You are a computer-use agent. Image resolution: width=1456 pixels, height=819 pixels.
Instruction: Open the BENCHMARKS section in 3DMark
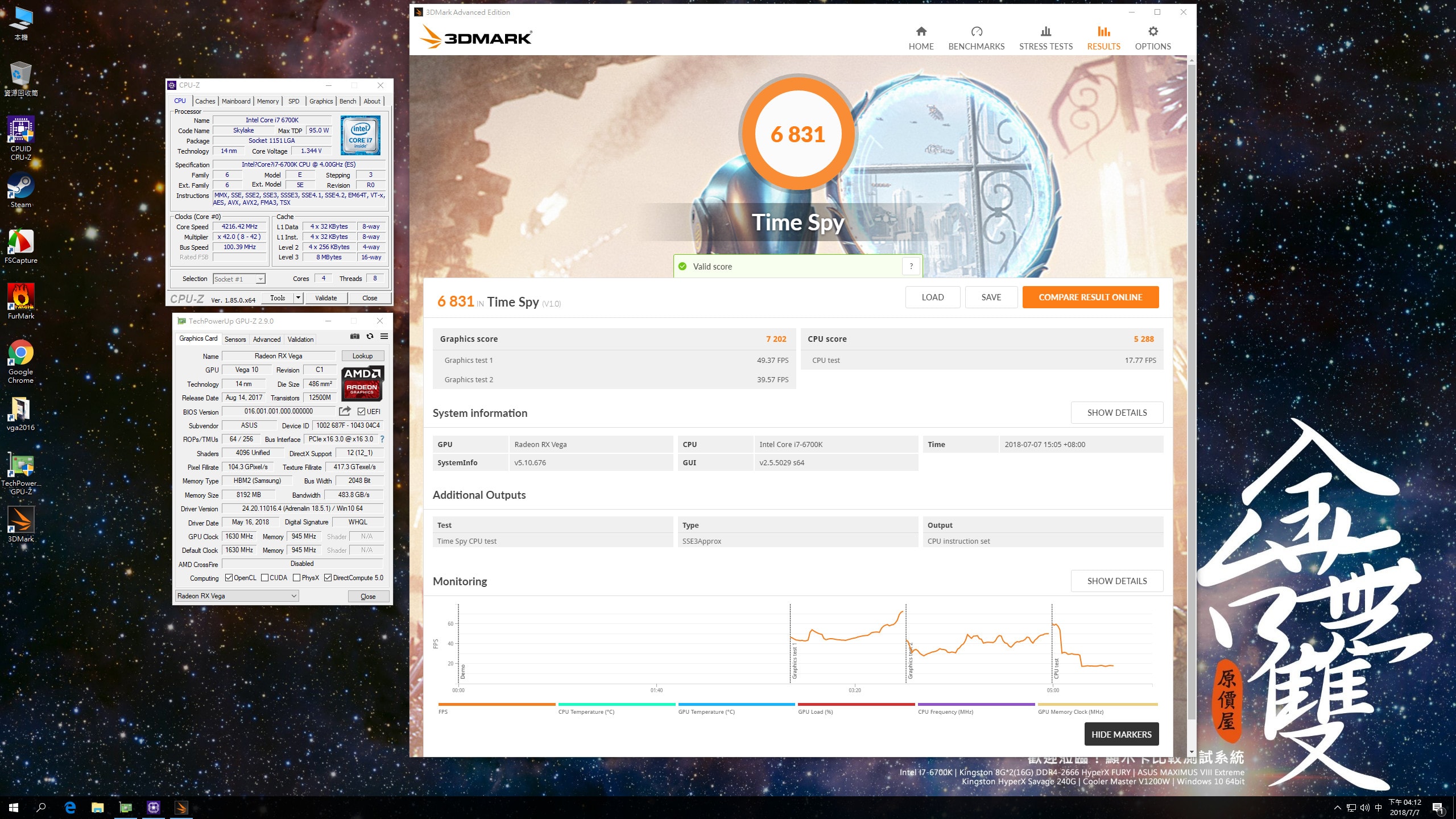coord(976,38)
